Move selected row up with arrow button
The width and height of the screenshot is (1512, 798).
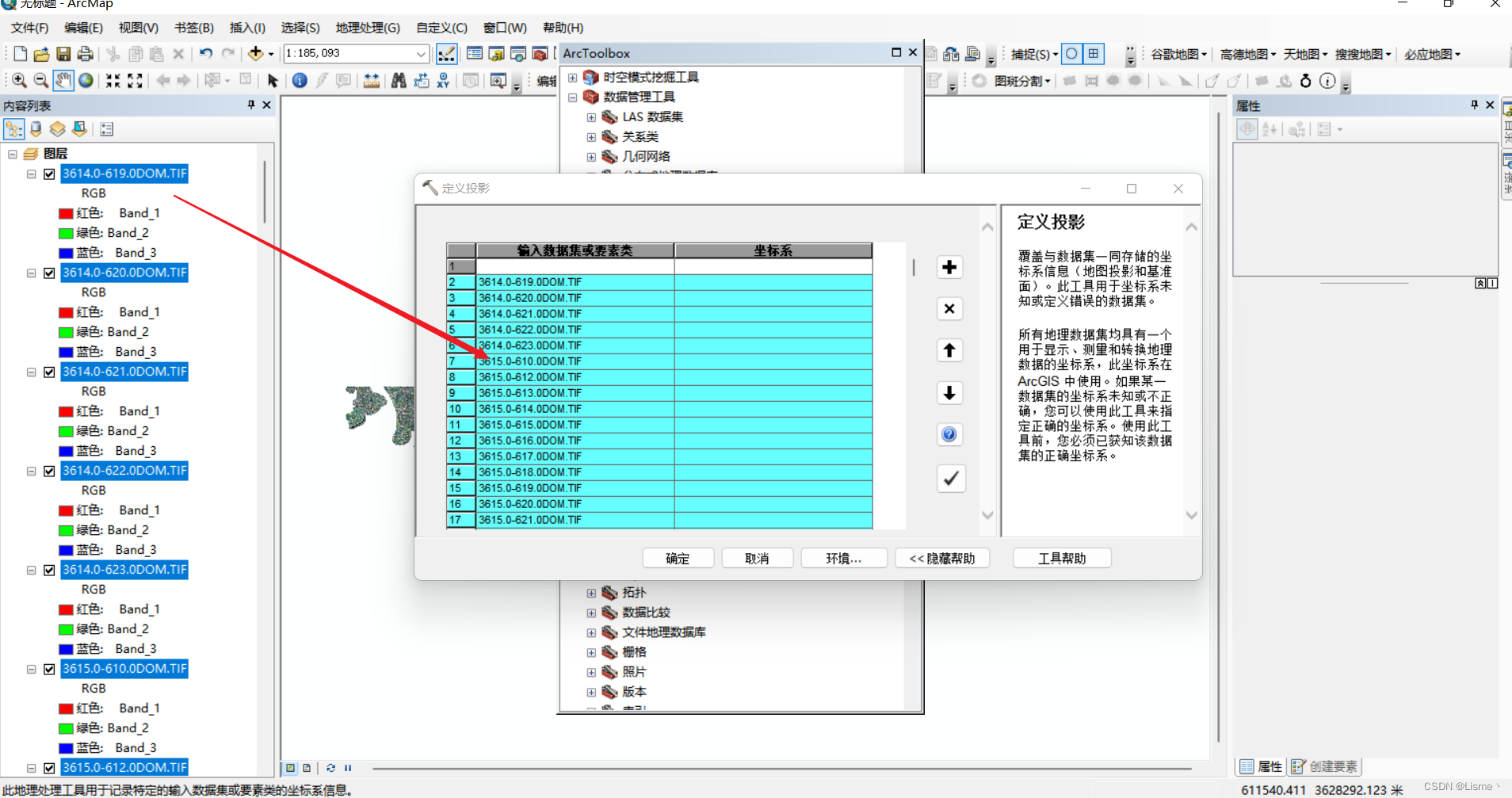(949, 350)
